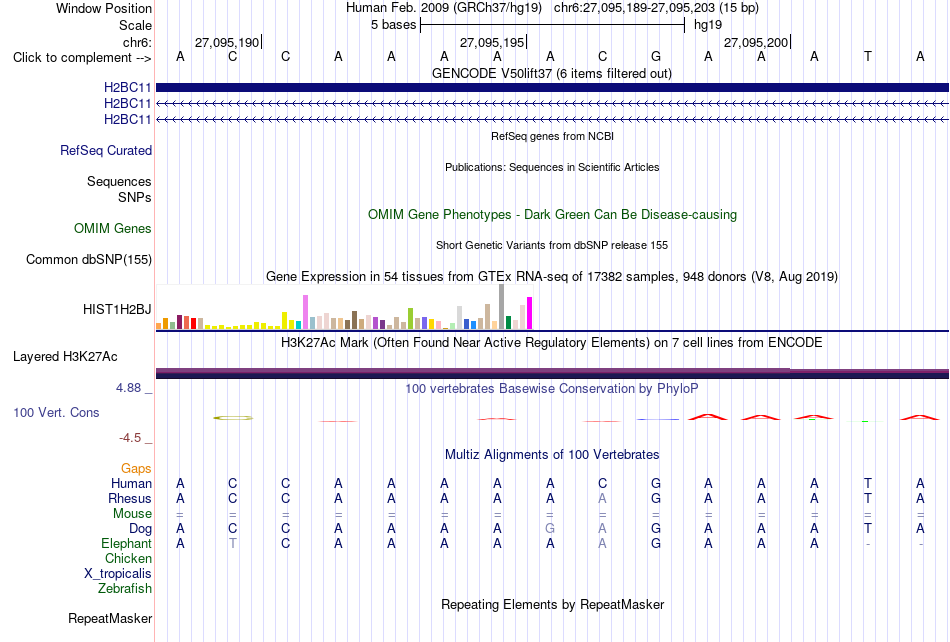This screenshot has height=642, width=950.
Task: Select the Rhesus species label
Action: (x=130, y=498)
